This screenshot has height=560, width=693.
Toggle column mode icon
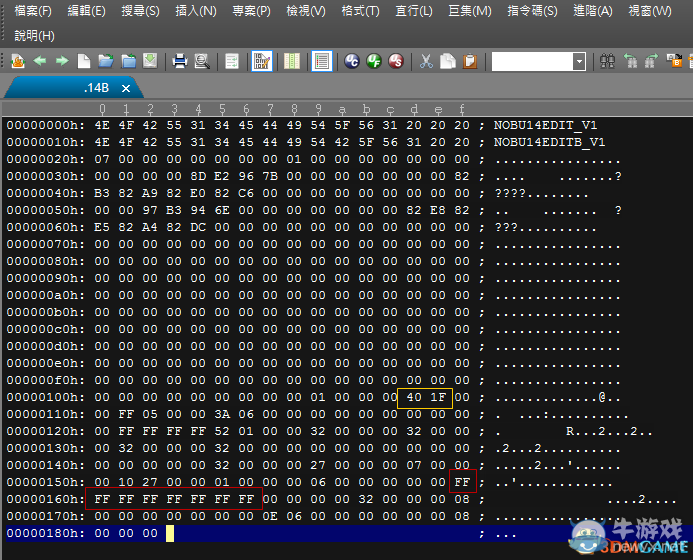coord(292,61)
